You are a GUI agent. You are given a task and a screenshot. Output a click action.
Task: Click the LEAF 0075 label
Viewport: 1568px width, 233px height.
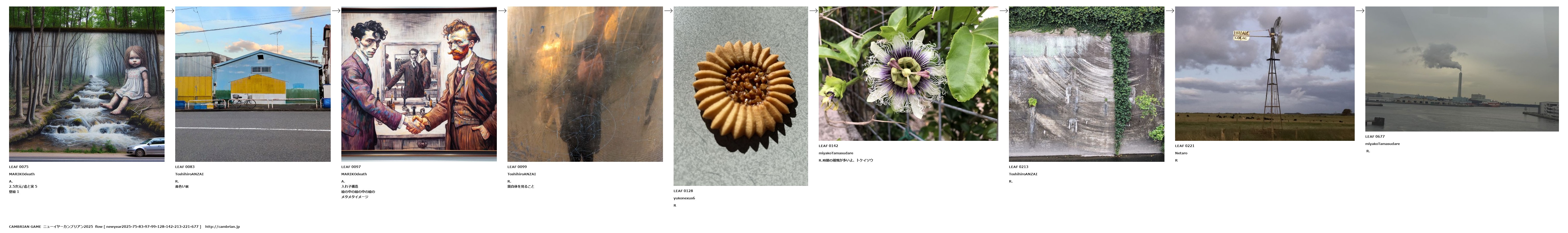coord(19,167)
